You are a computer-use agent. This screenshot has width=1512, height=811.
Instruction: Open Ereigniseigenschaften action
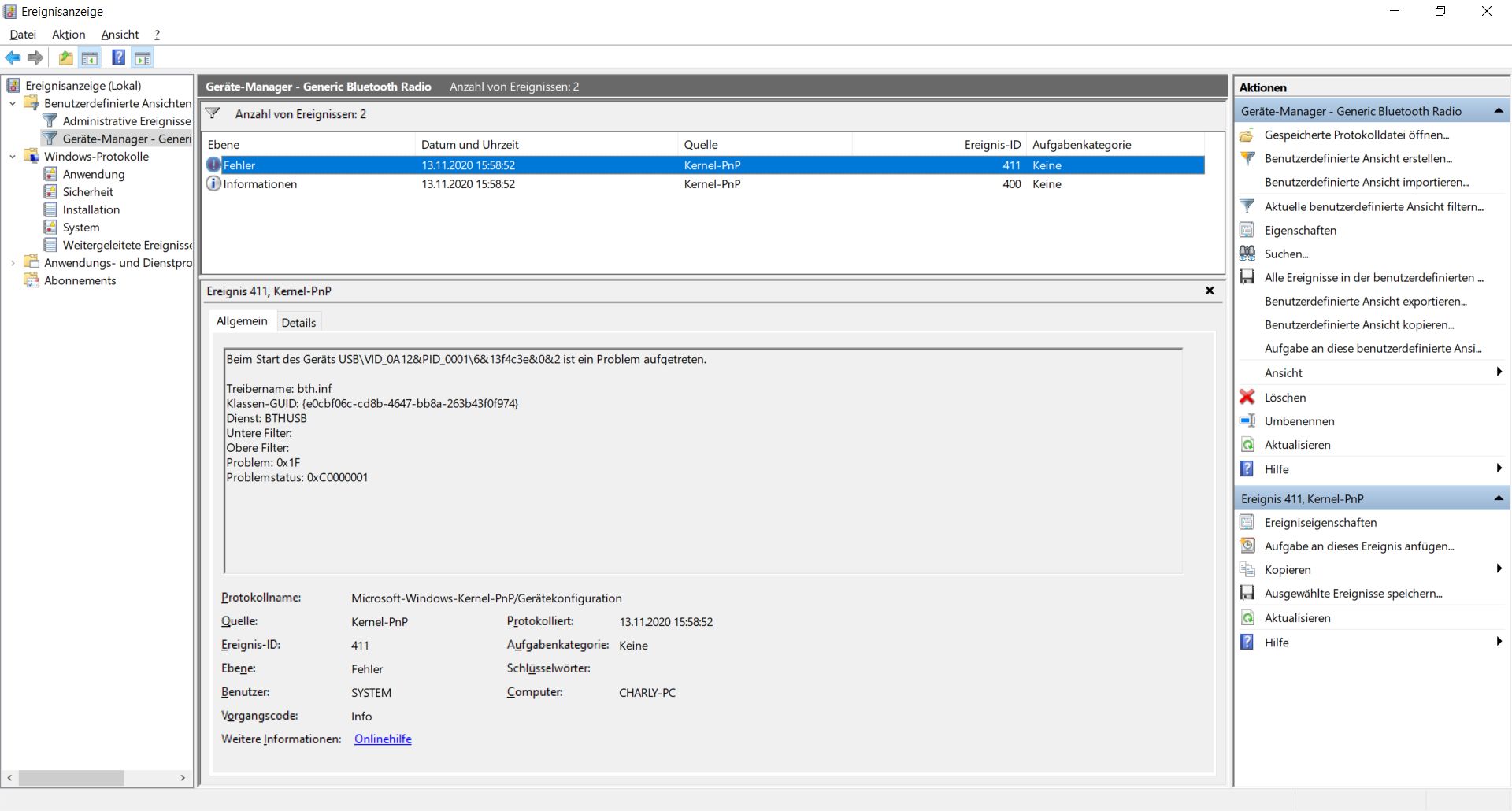(1321, 523)
